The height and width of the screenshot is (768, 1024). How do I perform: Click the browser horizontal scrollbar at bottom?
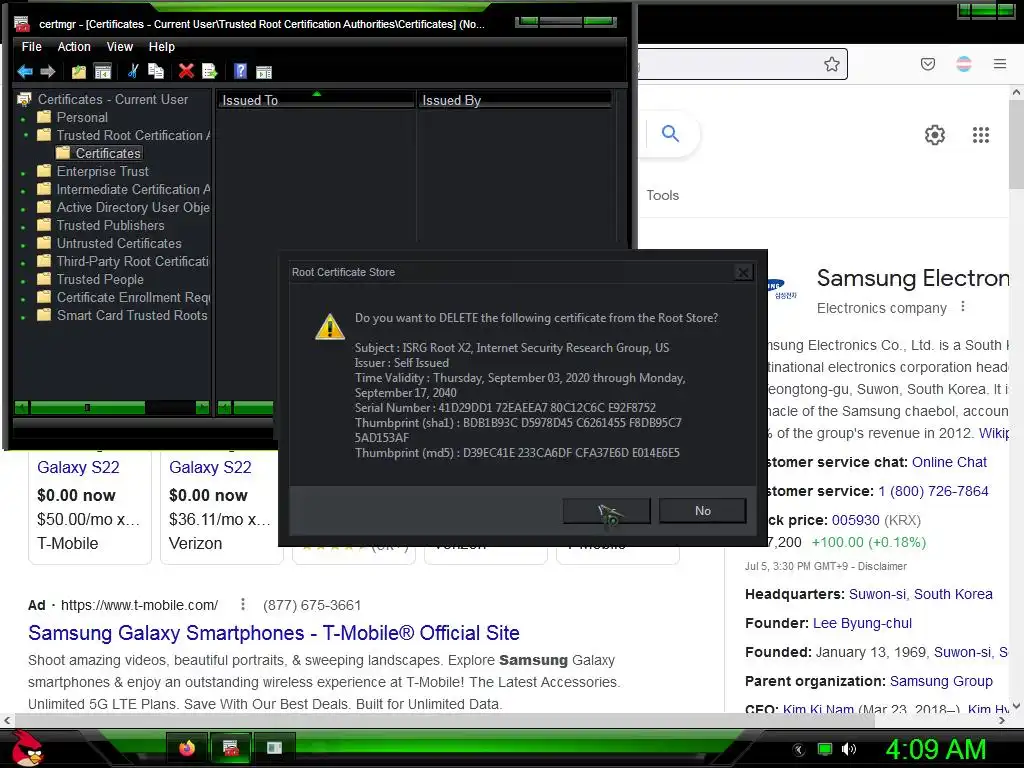[444, 720]
